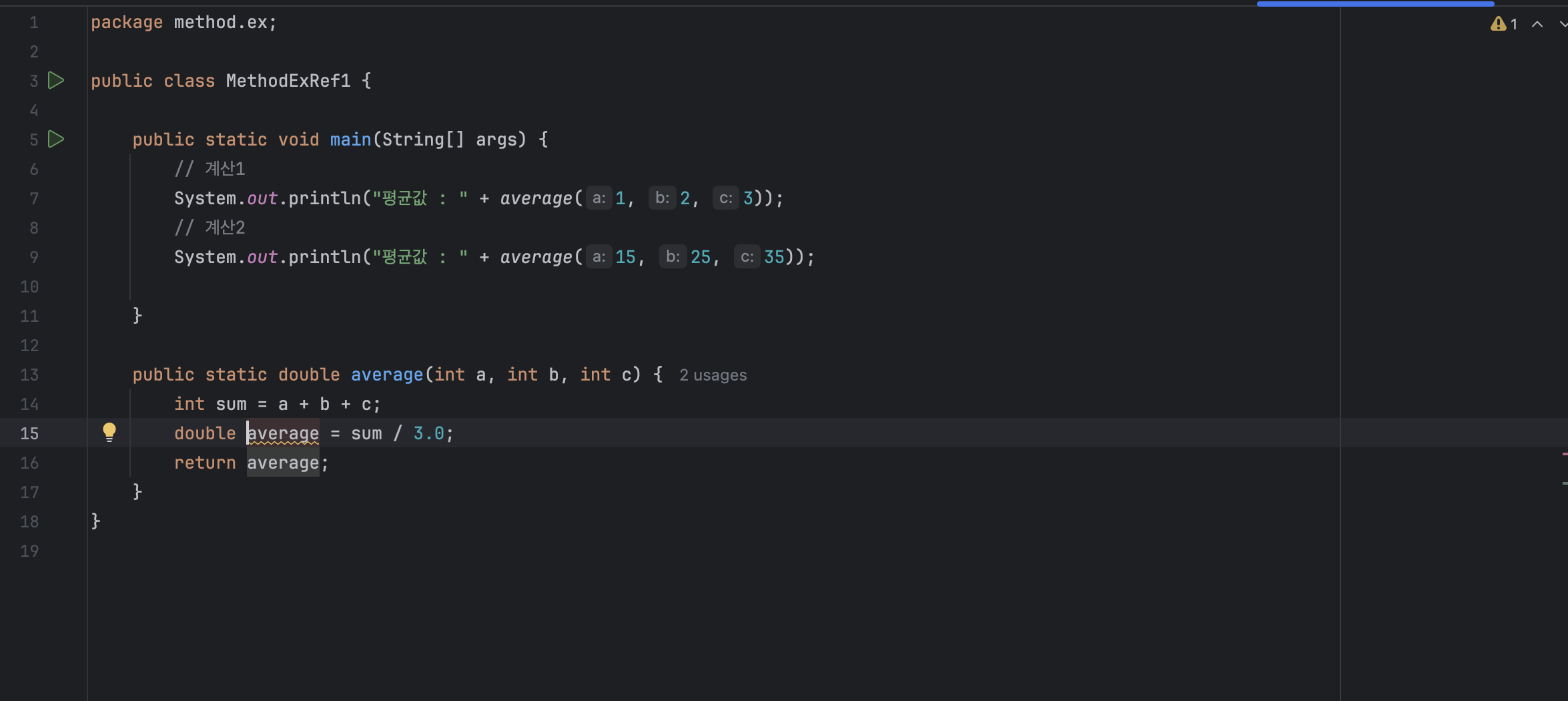Viewport: 1568px width, 701px height.
Task: Click the '2 usages' hint beside average method
Action: 713,375
